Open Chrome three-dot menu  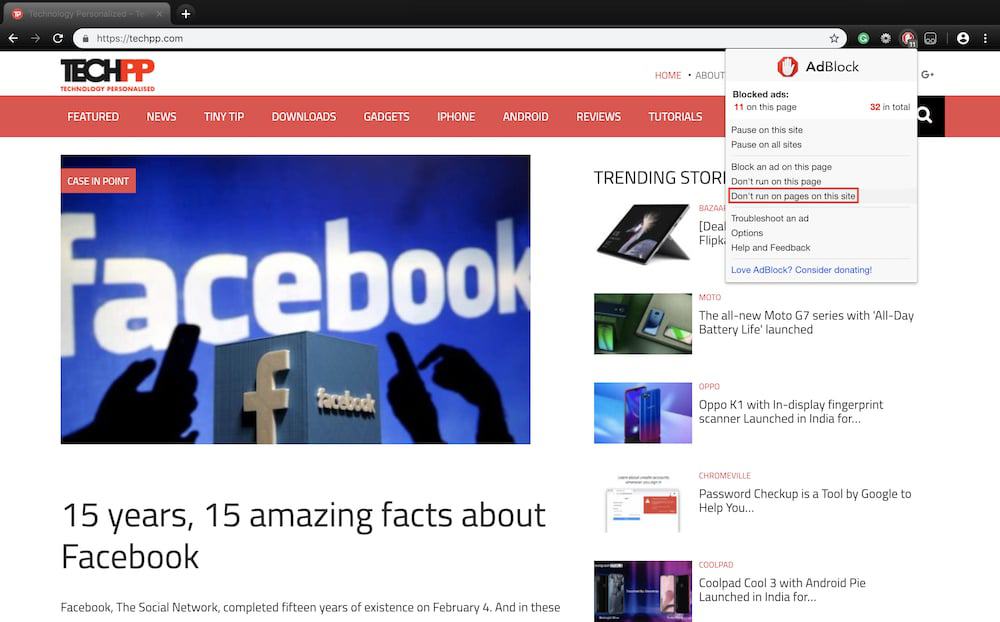click(985, 38)
